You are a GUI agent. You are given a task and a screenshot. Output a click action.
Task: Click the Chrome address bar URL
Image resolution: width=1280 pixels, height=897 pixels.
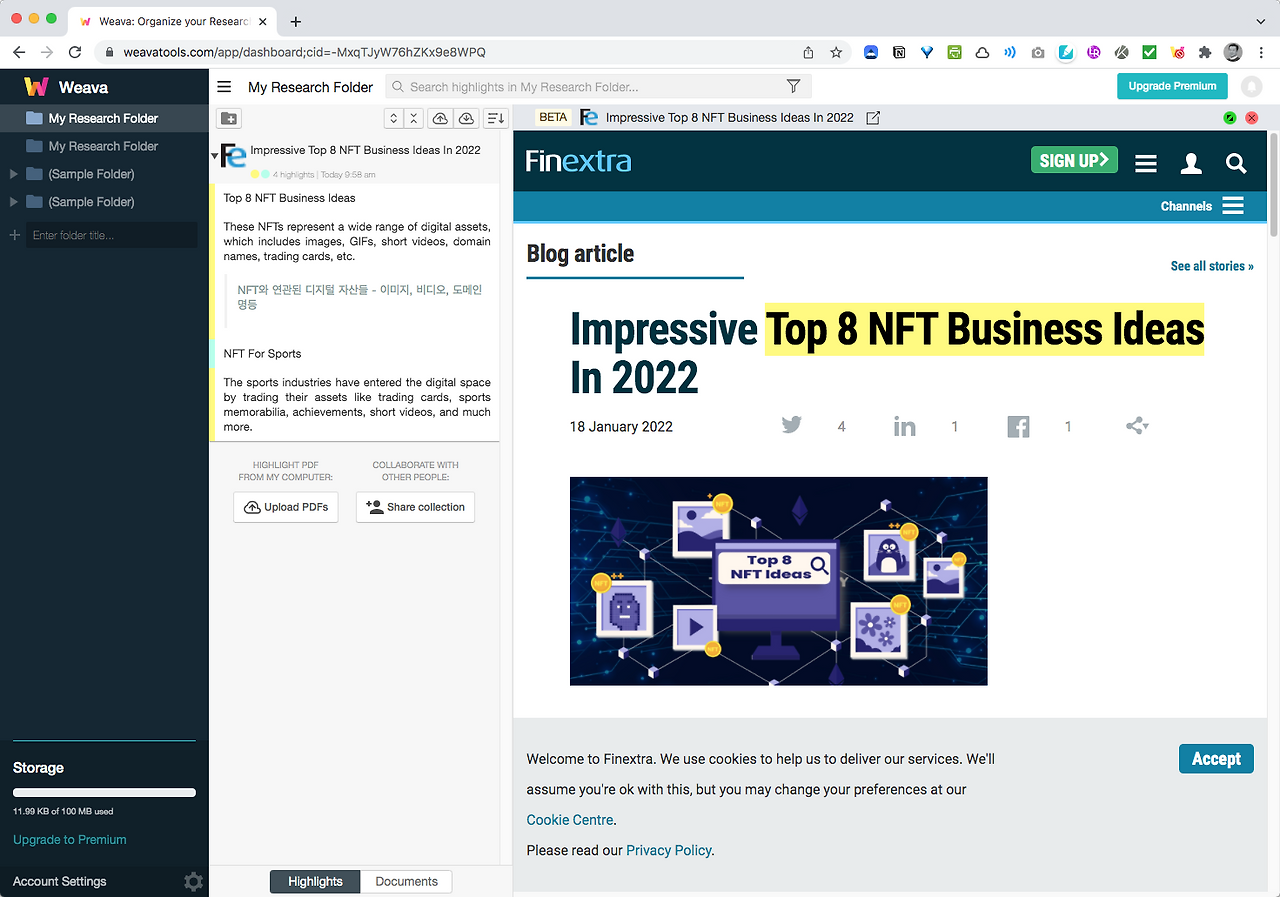[304, 52]
